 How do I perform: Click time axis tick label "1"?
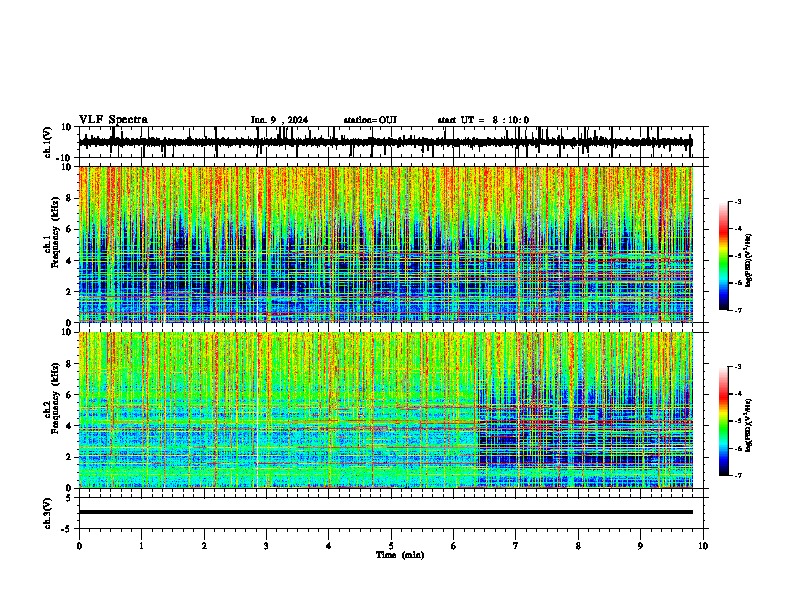pyautogui.click(x=141, y=546)
